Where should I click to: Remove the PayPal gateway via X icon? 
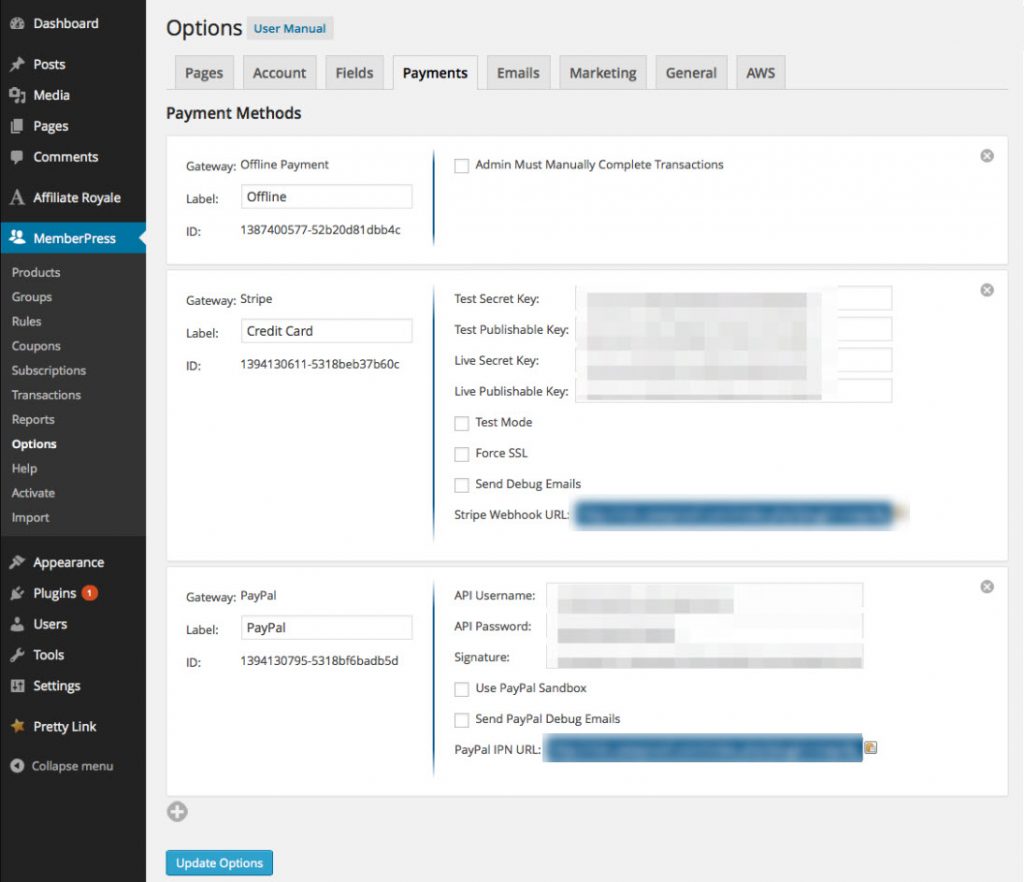pos(987,587)
